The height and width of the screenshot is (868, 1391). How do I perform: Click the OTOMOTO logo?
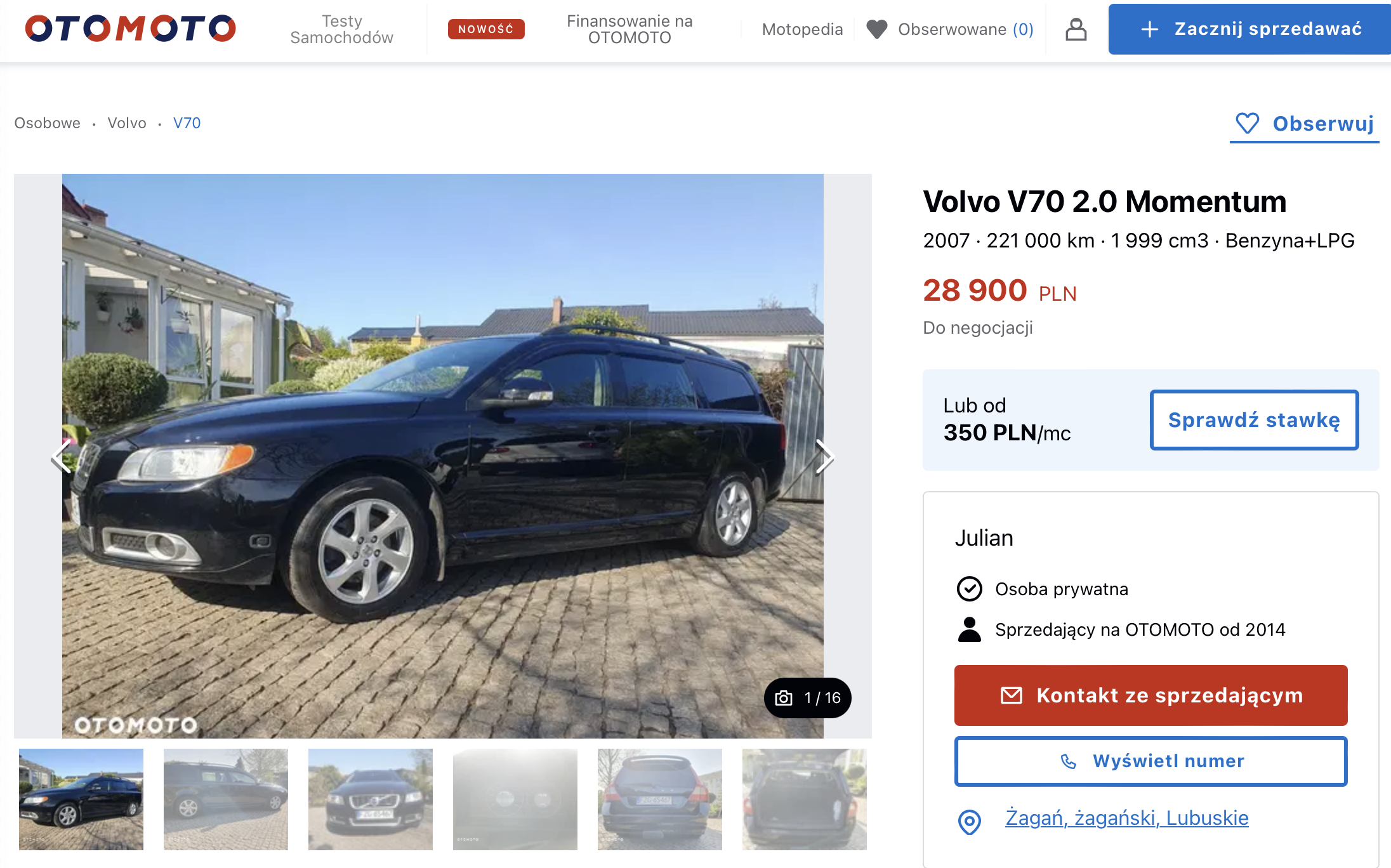pos(131,29)
